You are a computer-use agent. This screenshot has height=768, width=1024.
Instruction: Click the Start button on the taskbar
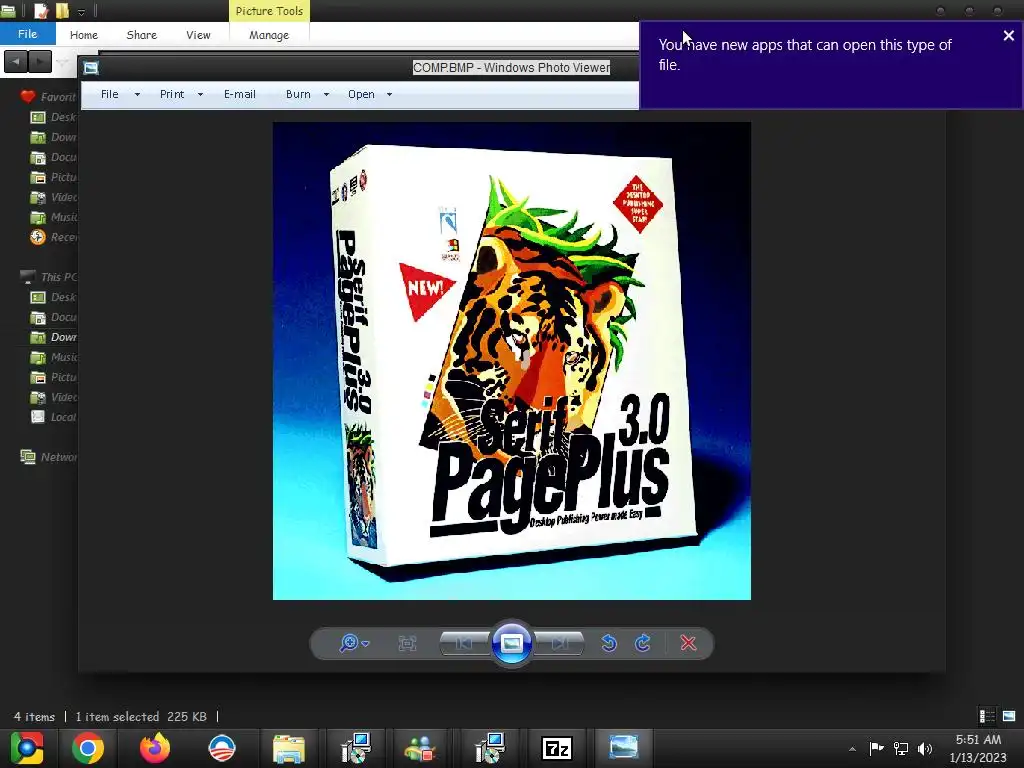(26, 748)
